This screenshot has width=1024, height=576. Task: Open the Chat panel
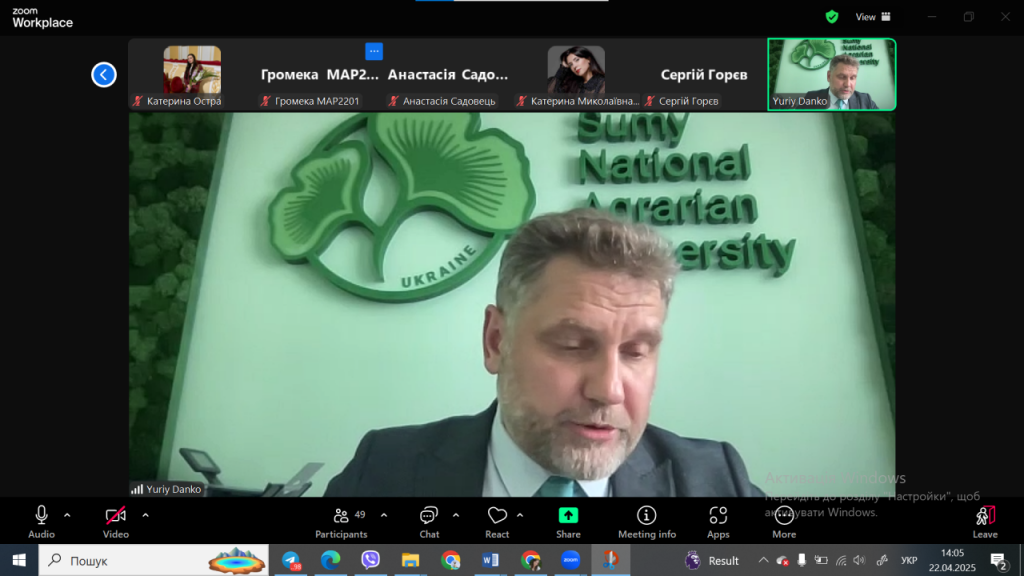[429, 522]
